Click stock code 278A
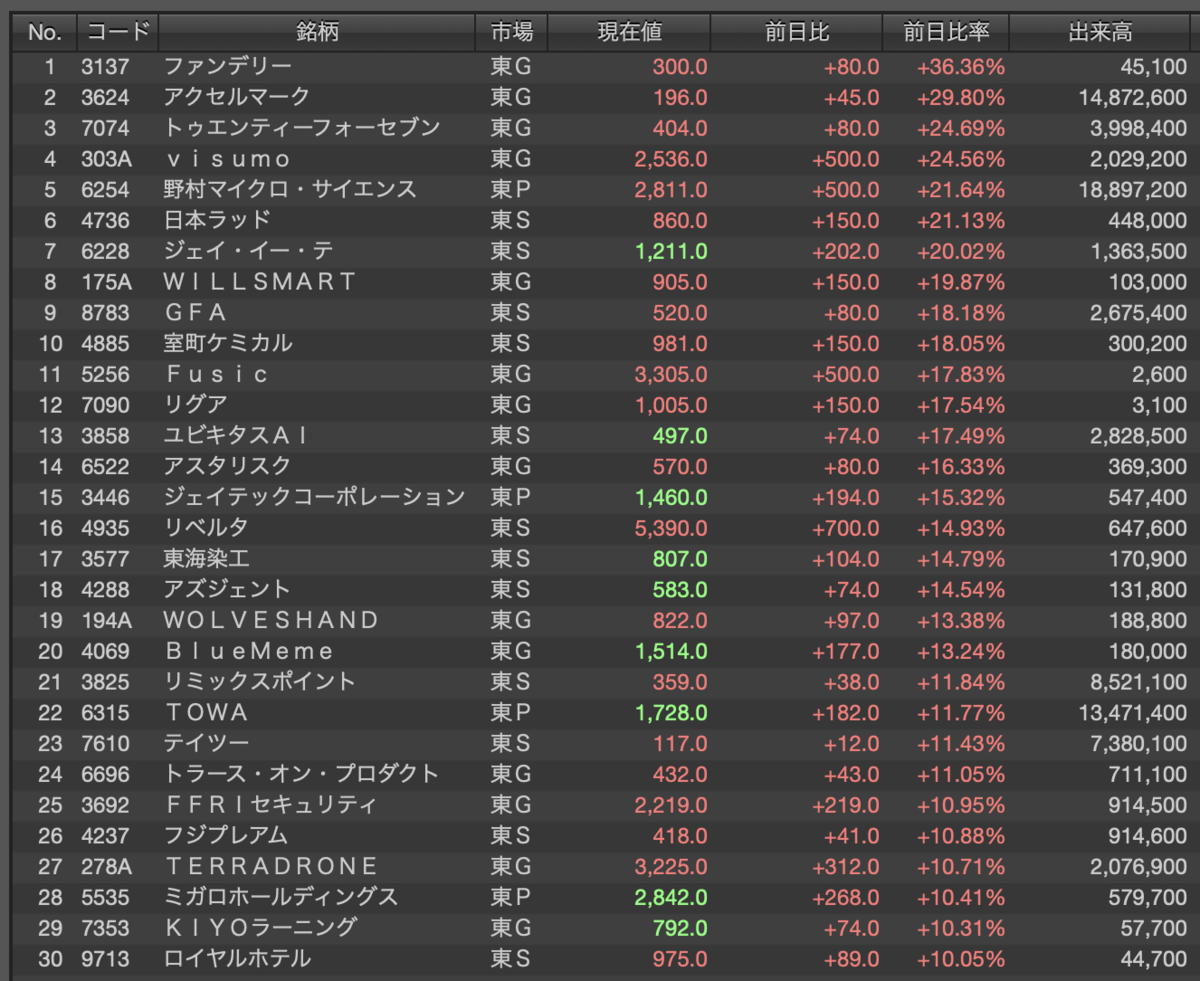Screen dimensions: 1200x981 [106, 867]
